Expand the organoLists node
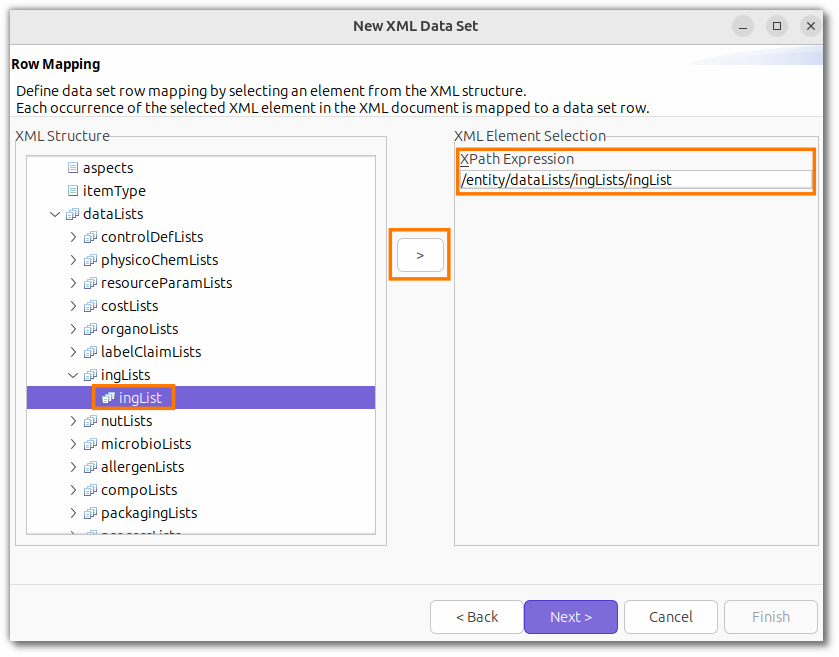The image size is (839, 657). coord(73,329)
